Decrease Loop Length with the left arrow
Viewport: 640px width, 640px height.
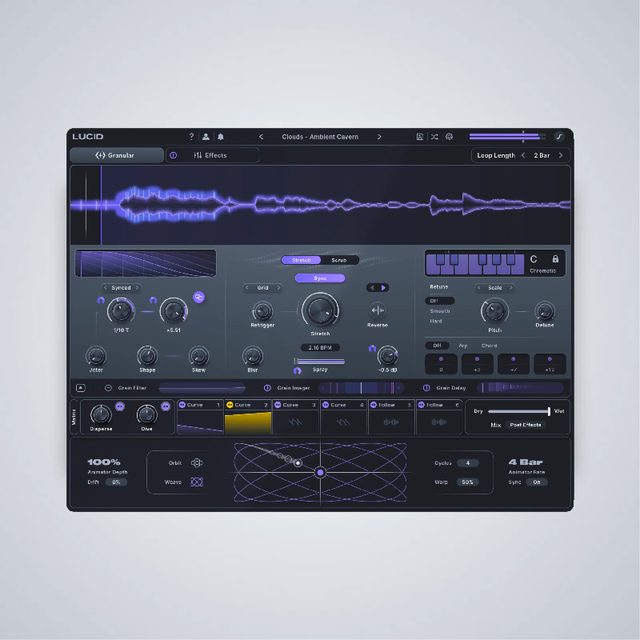tap(523, 156)
